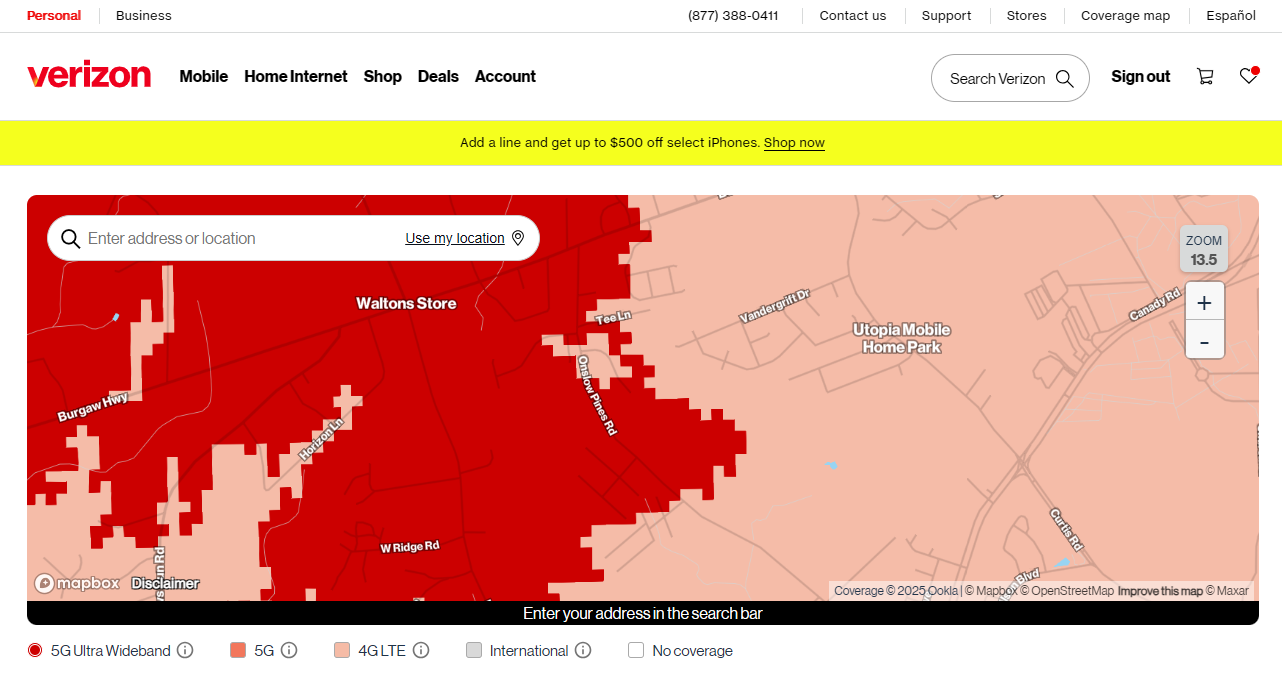Click the map search magnifier icon
This screenshot has height=681, width=1282.
[71, 238]
